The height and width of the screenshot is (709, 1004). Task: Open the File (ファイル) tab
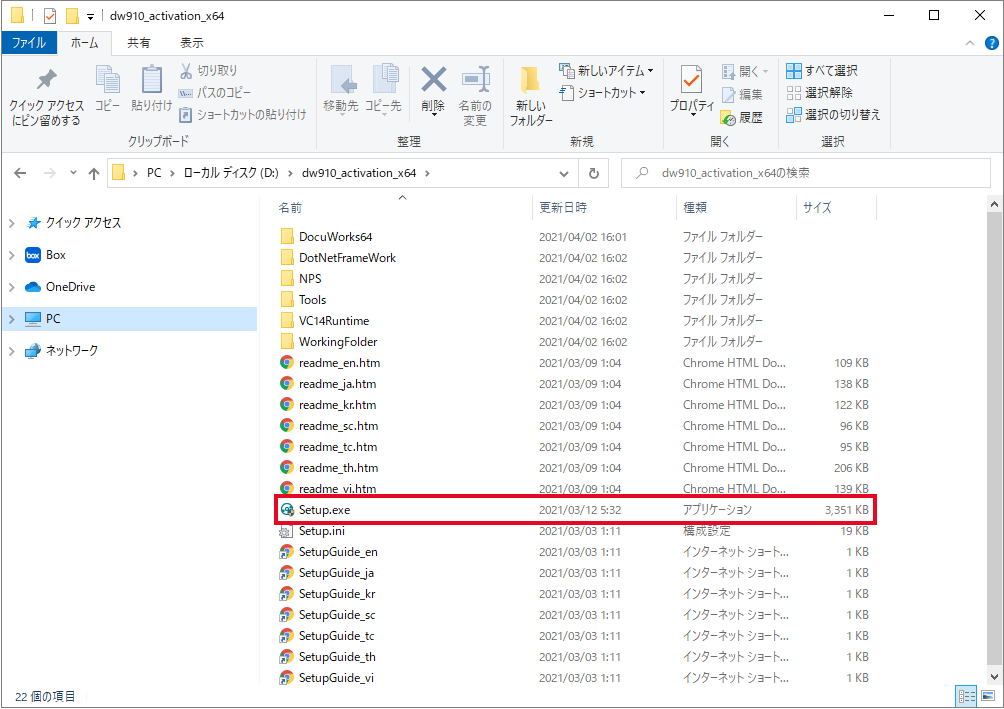29,43
